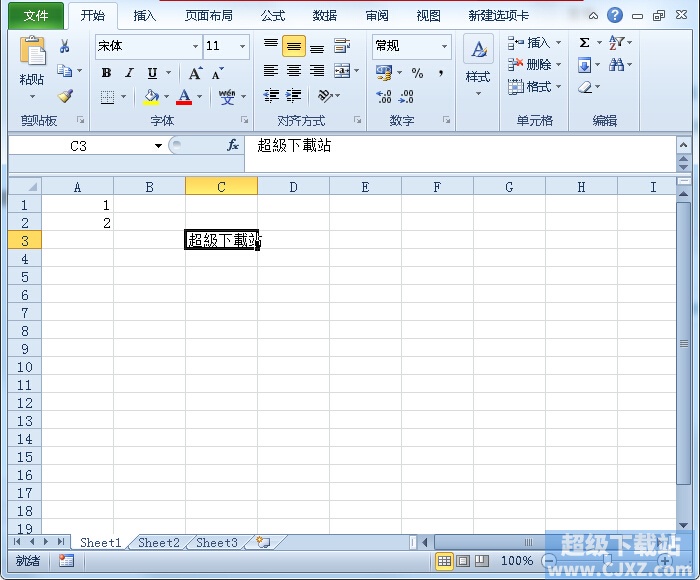
Task: Decrease font size with small A
Action: 217,73
